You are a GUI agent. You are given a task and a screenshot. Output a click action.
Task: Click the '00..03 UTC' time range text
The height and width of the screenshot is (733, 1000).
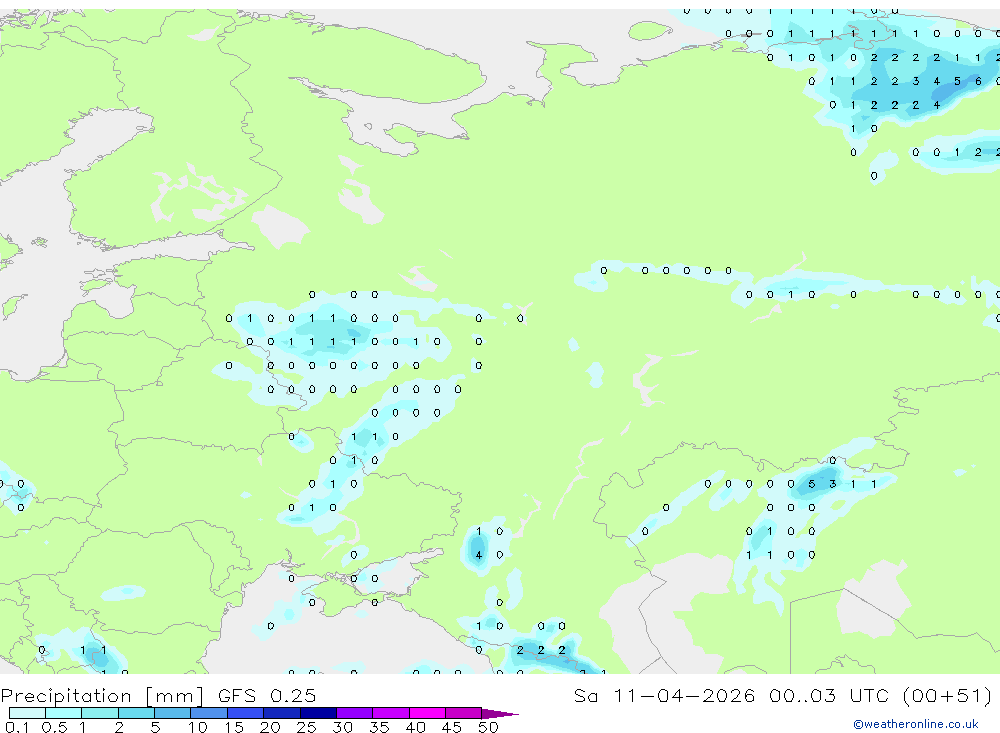point(827,695)
